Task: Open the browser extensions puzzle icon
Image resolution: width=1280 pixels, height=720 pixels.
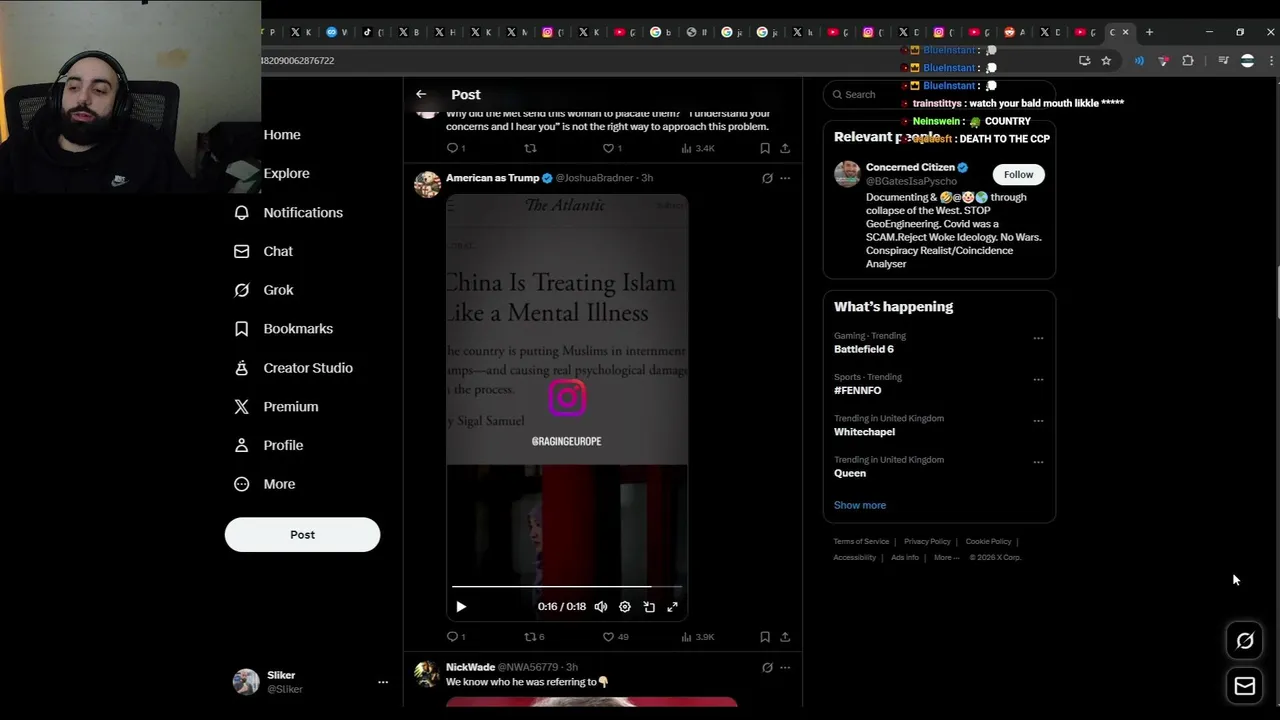Action: (1188, 61)
